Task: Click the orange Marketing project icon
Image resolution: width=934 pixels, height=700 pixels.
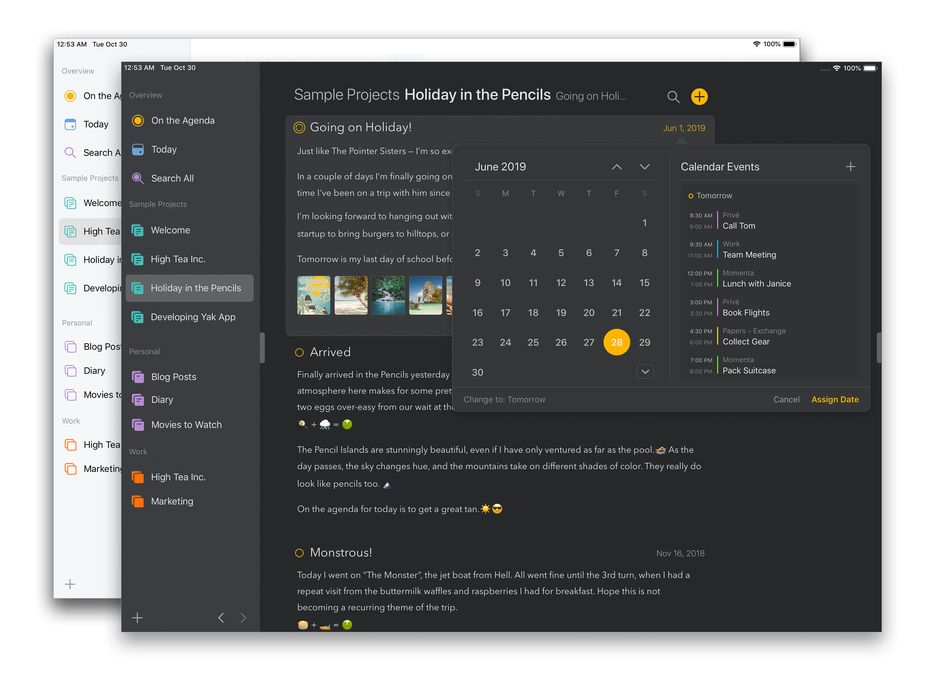Action: click(138, 502)
